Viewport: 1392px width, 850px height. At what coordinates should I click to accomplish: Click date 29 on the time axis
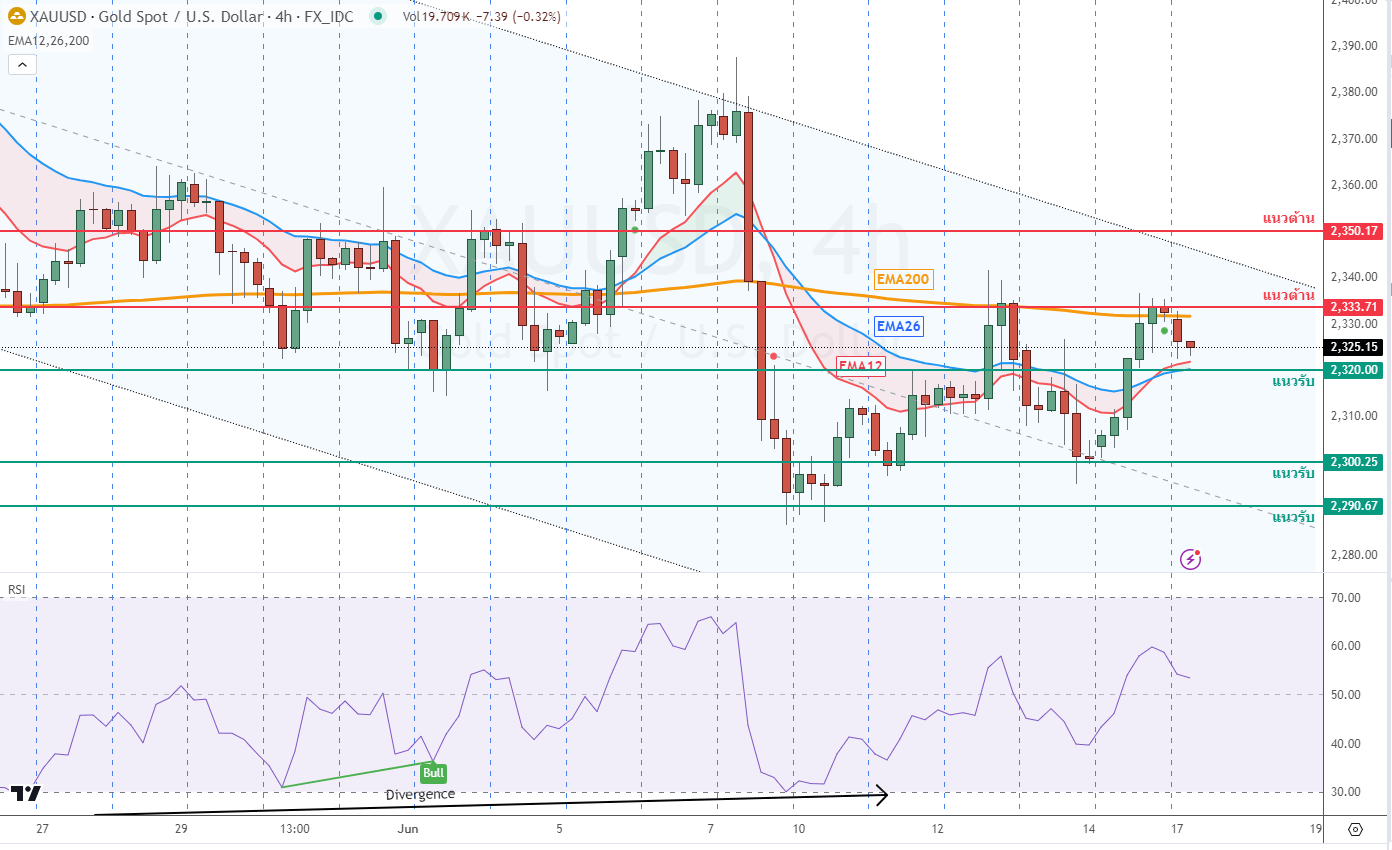[181, 829]
